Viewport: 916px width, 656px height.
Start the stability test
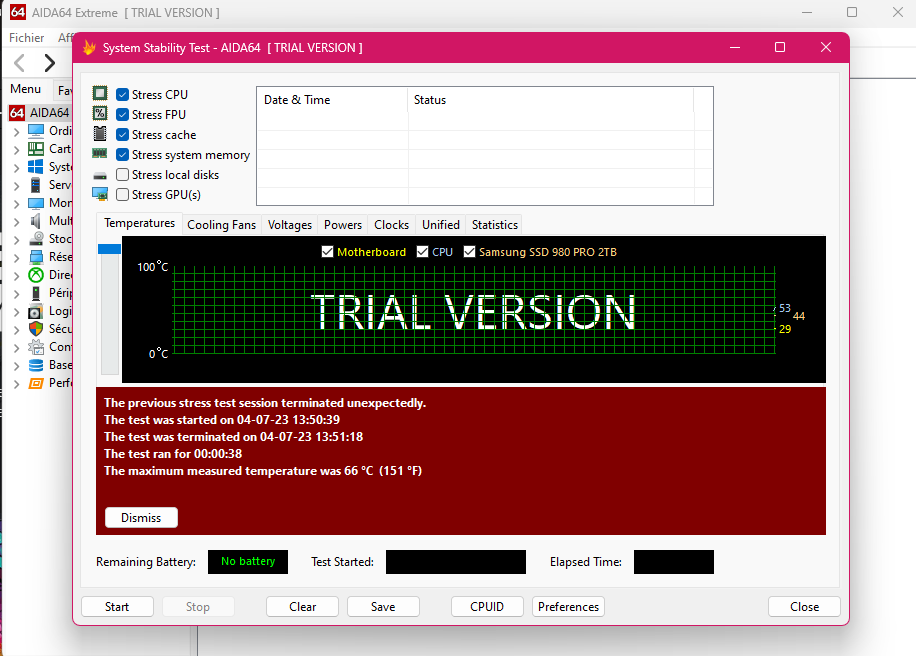point(117,606)
